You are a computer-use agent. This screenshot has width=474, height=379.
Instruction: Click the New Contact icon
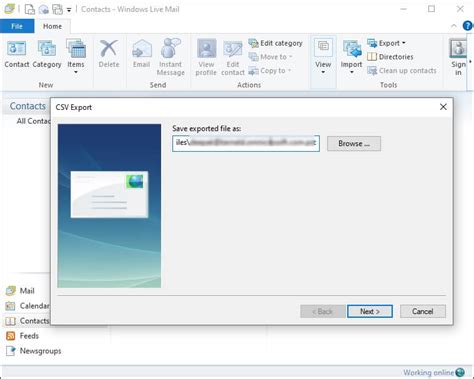[17, 55]
